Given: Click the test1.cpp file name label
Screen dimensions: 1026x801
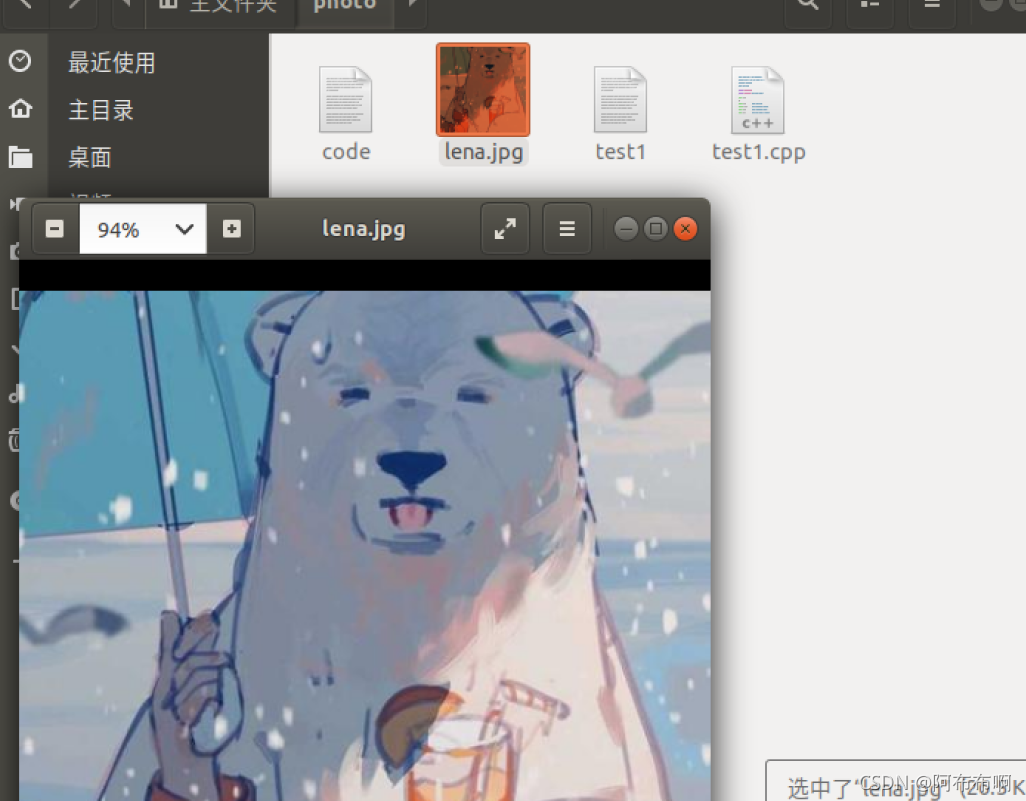Looking at the screenshot, I should (758, 152).
